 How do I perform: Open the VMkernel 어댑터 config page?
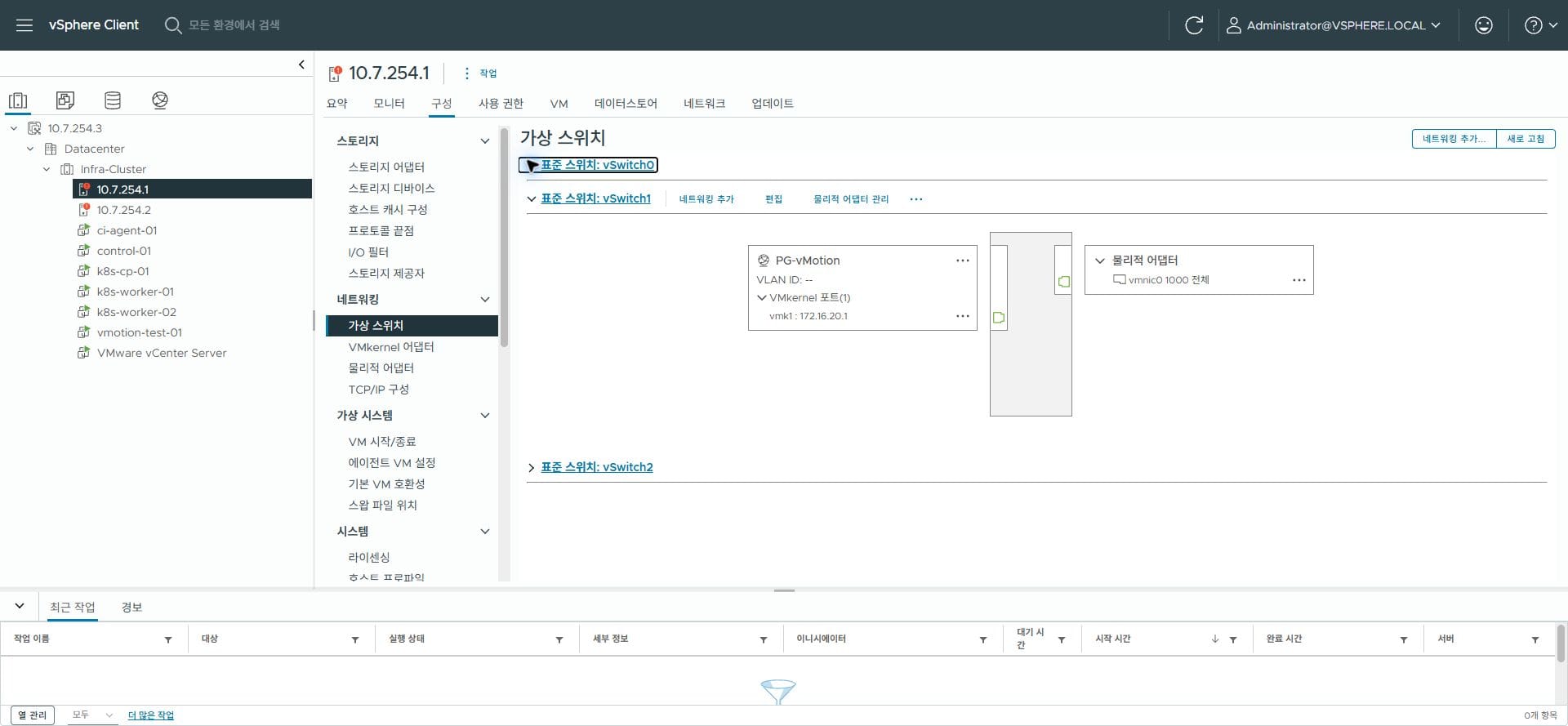tap(391, 347)
